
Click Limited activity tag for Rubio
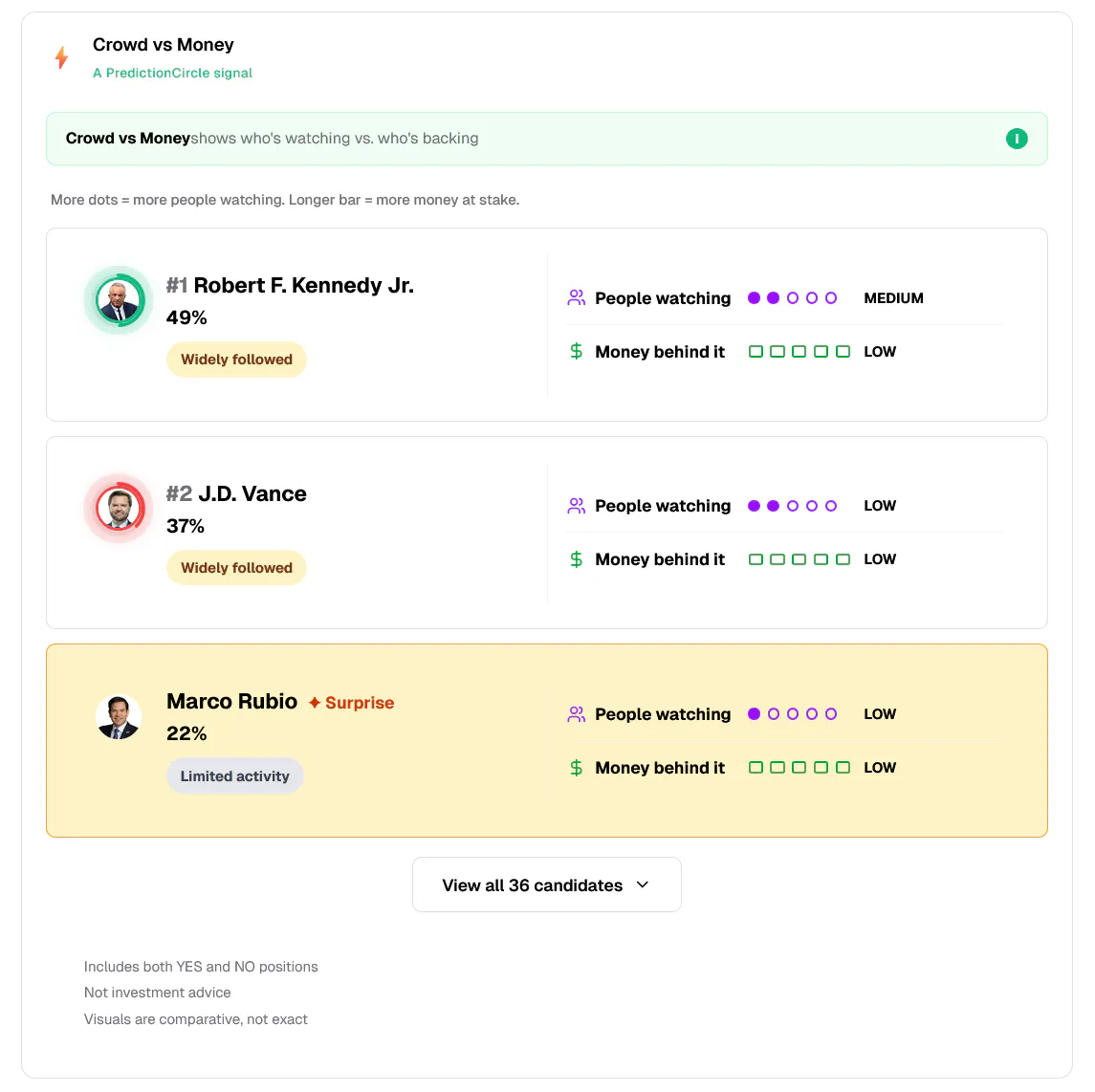(x=234, y=776)
